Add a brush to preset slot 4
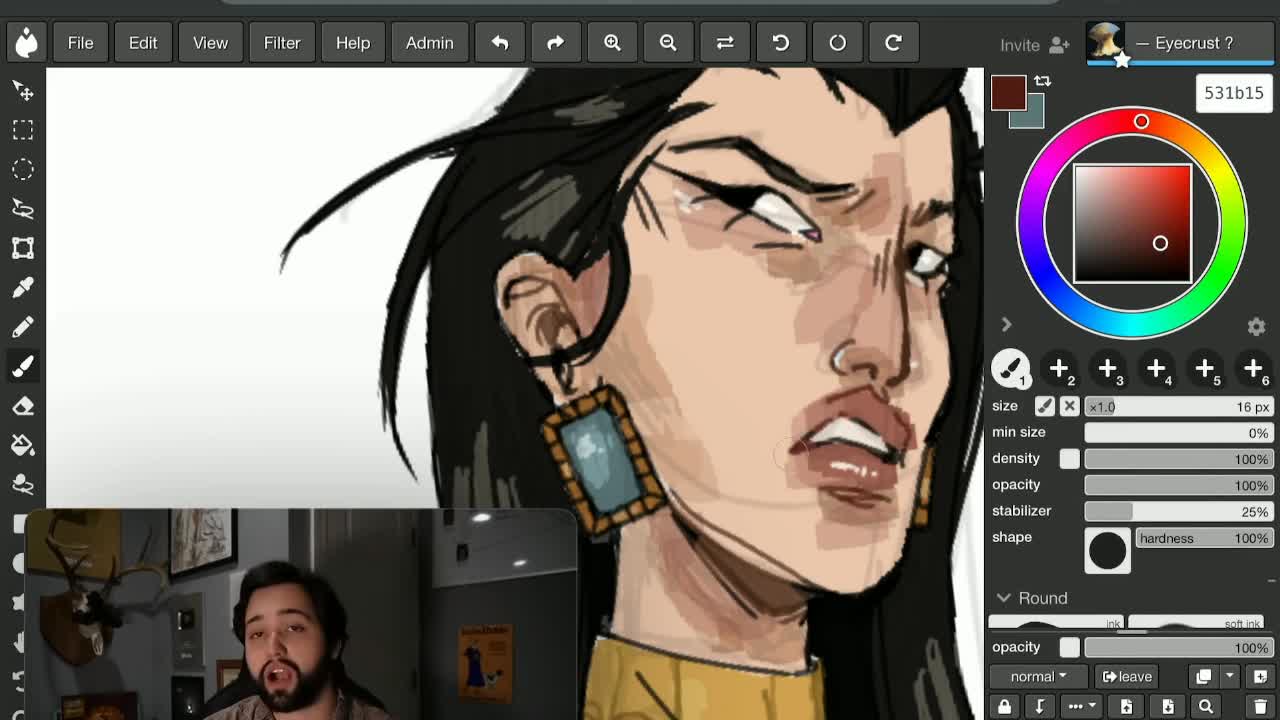Image resolution: width=1280 pixels, height=720 pixels. 1156,369
